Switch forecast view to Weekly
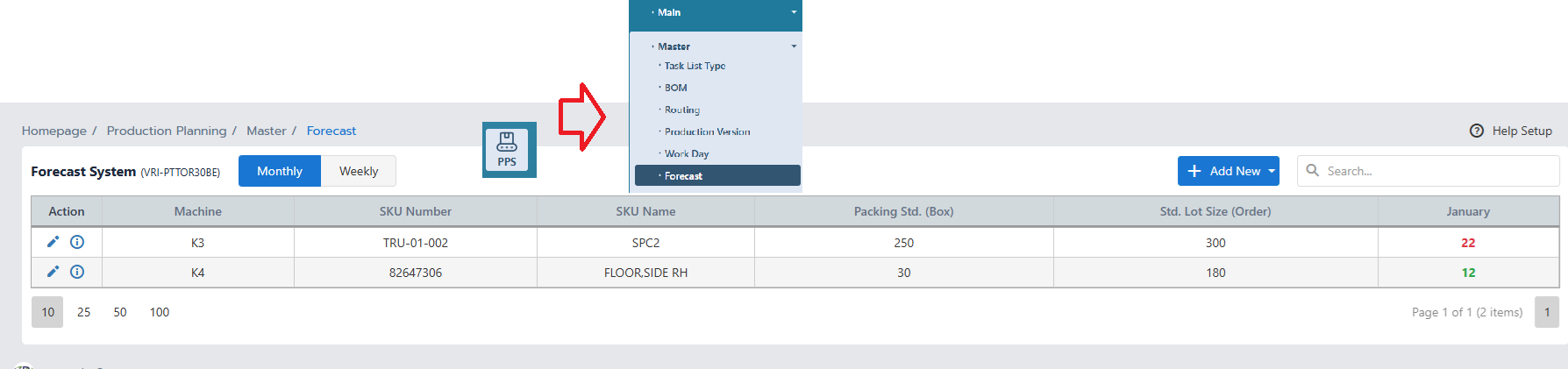 tap(359, 171)
